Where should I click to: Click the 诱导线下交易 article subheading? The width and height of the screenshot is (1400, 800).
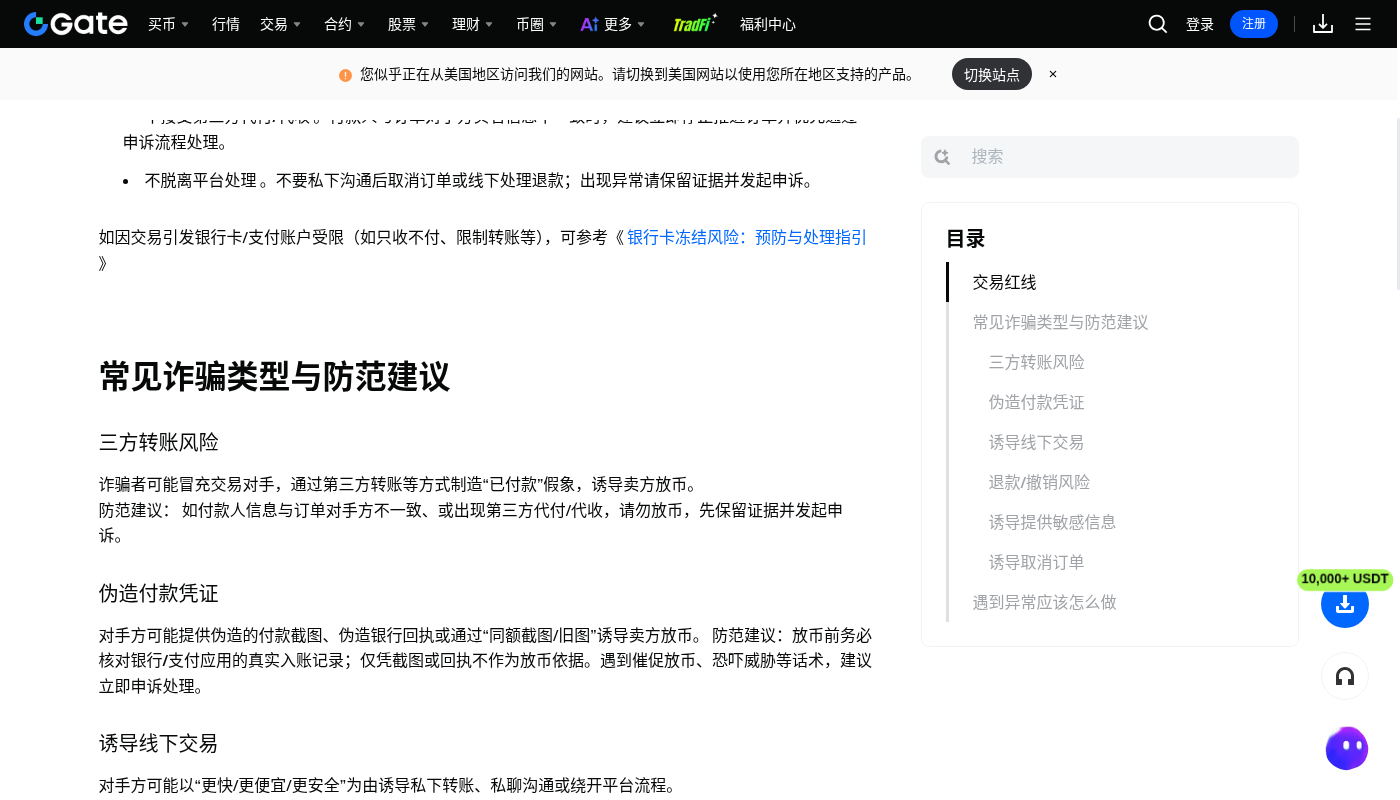point(159,743)
